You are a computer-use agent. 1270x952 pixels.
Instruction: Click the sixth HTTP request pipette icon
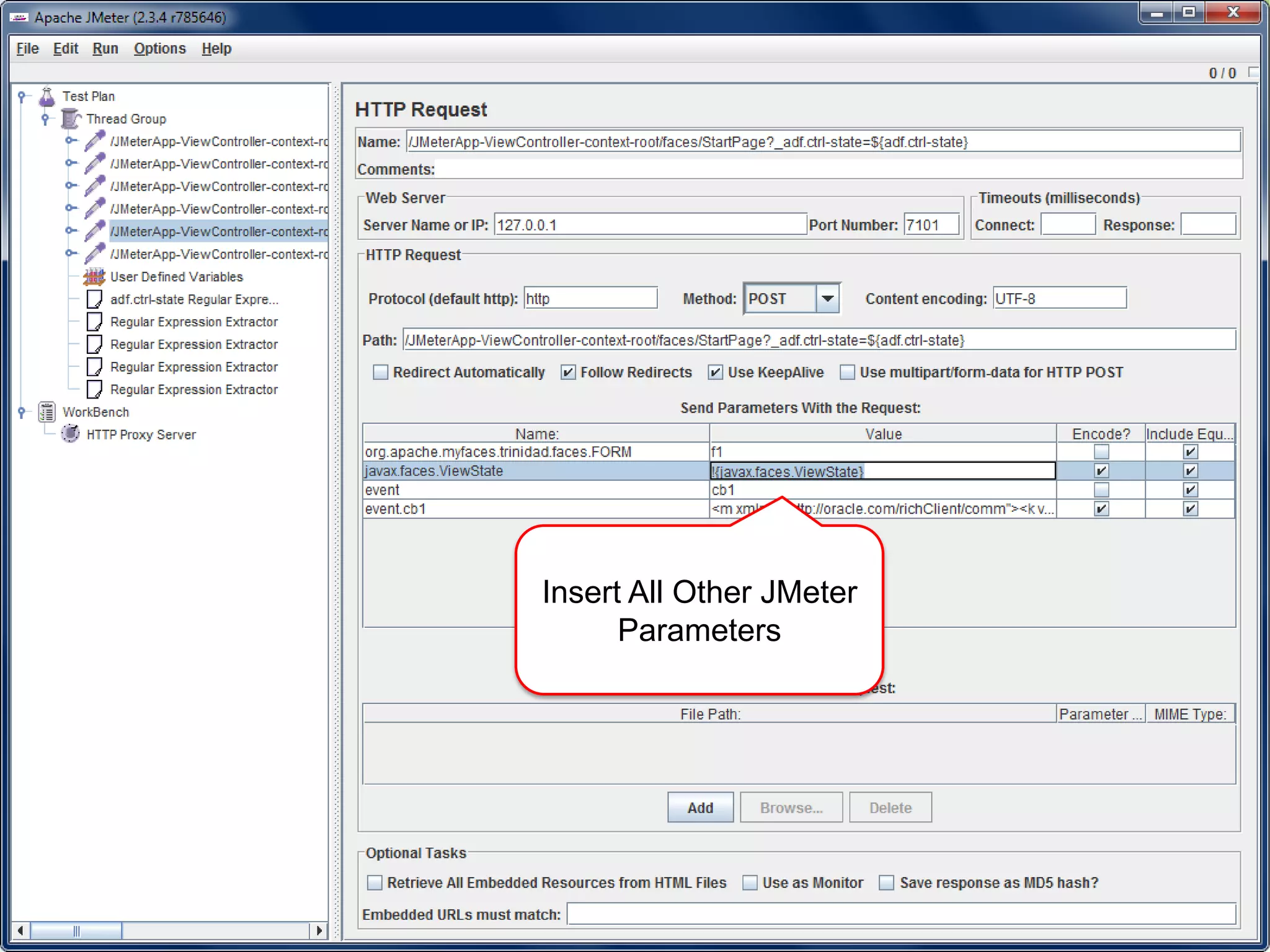94,253
